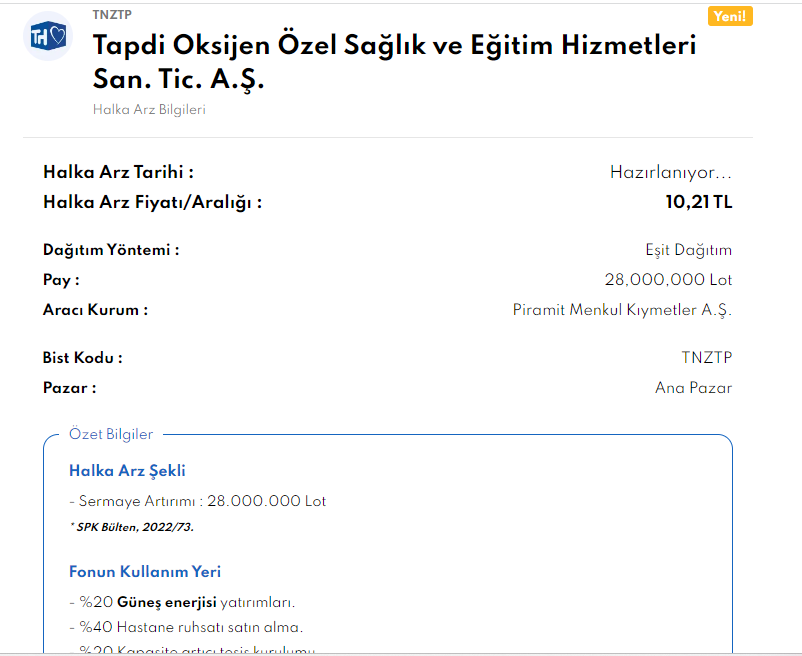Click the Hazırlanıyor... date status
Screen dimensions: 802x656
tap(671, 172)
